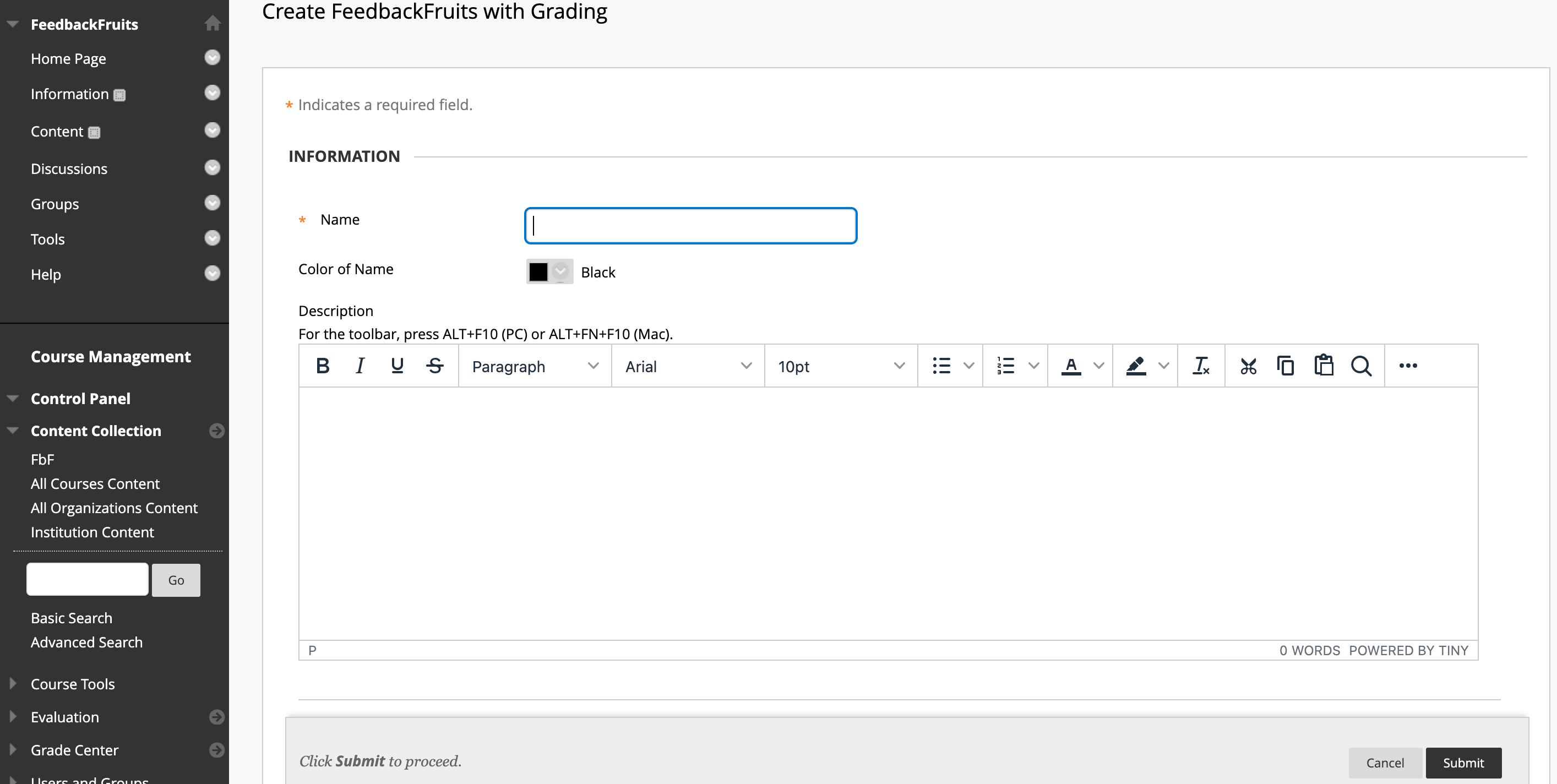Open the Discussions item options chevron
The width and height of the screenshot is (1557, 784).
[x=212, y=167]
